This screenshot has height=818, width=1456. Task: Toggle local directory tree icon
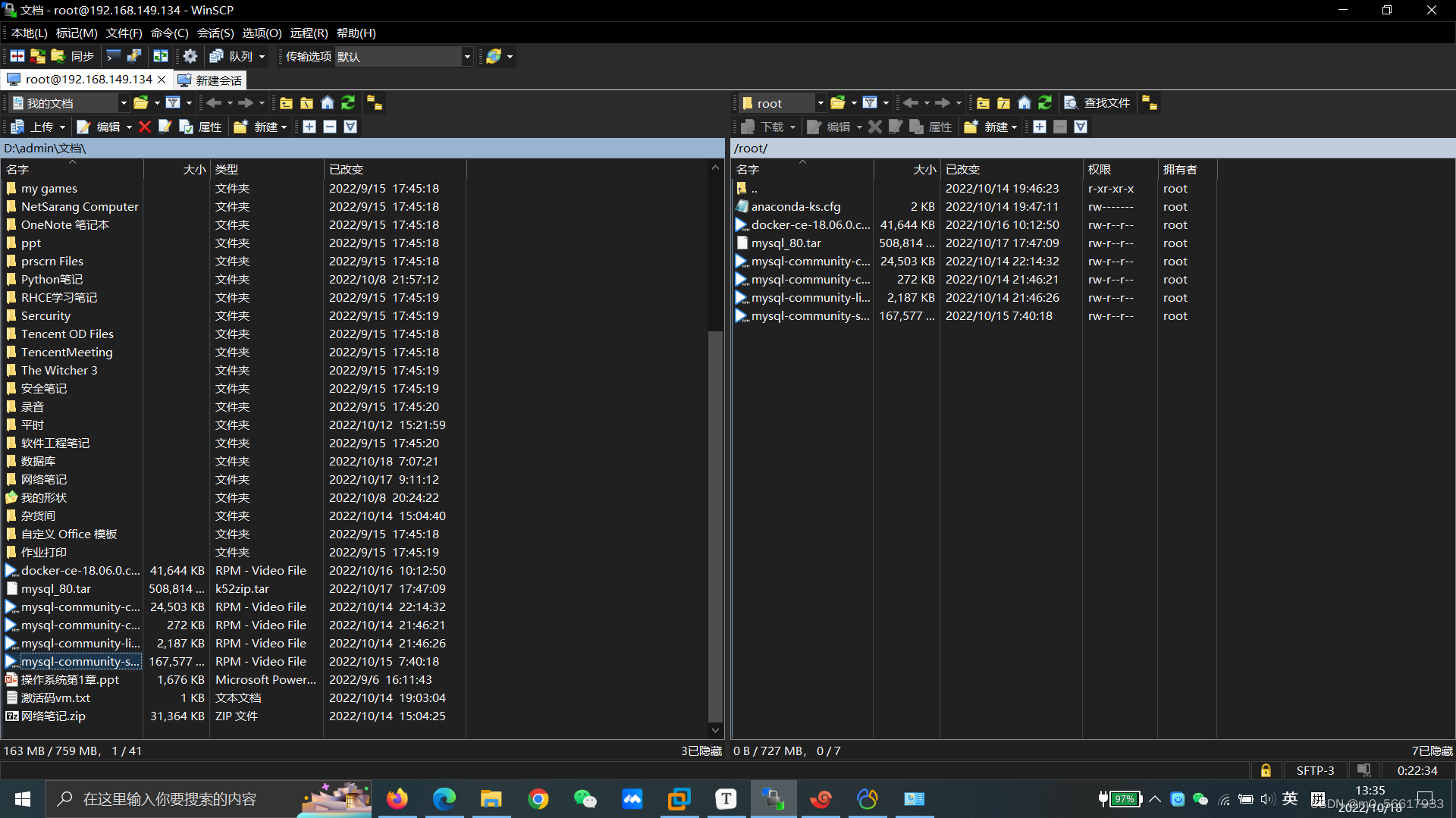point(375,103)
